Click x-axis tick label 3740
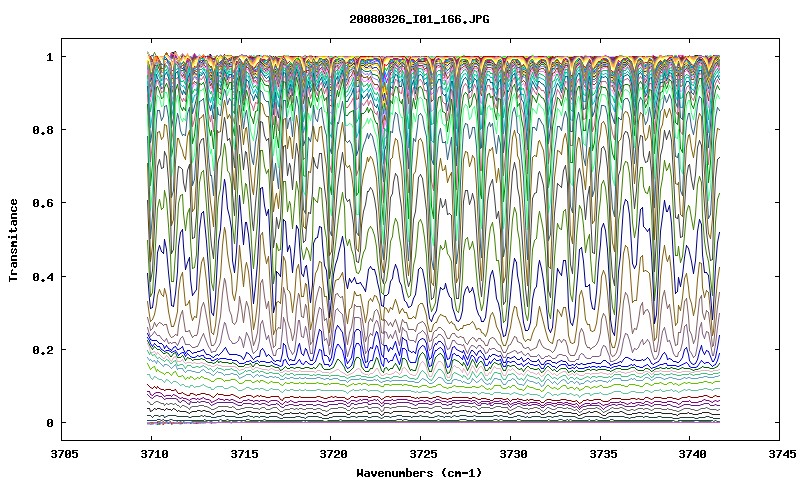The height and width of the screenshot is (480, 800). pos(693,454)
